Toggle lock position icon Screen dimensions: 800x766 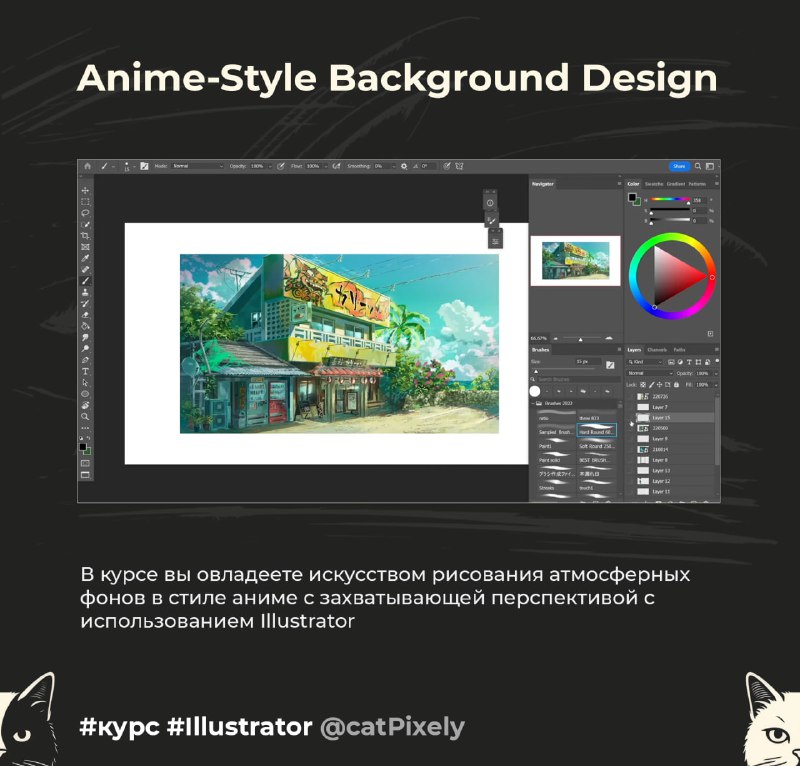(x=660, y=385)
